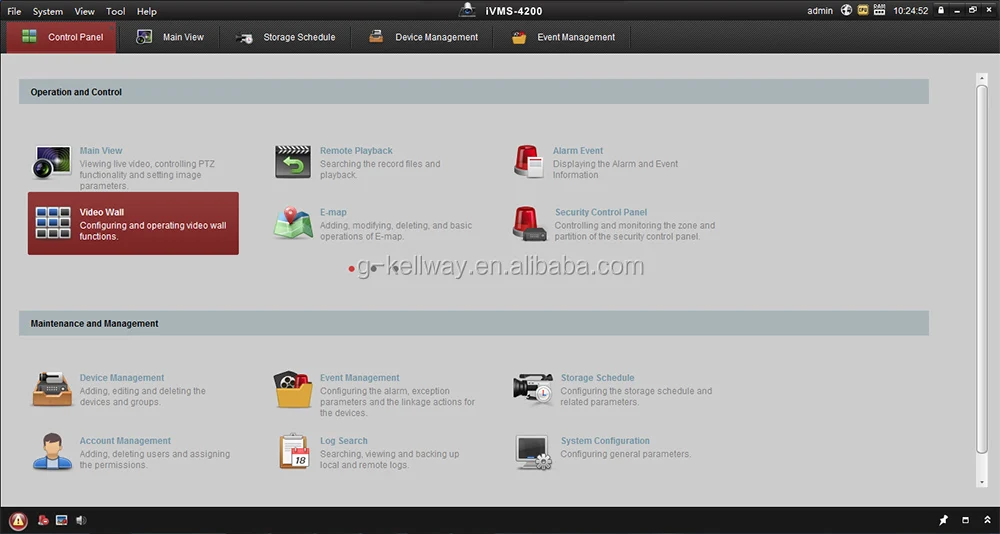The width and height of the screenshot is (1000, 534).
Task: Toggle the speaker audio icon
Action: [x=81, y=520]
